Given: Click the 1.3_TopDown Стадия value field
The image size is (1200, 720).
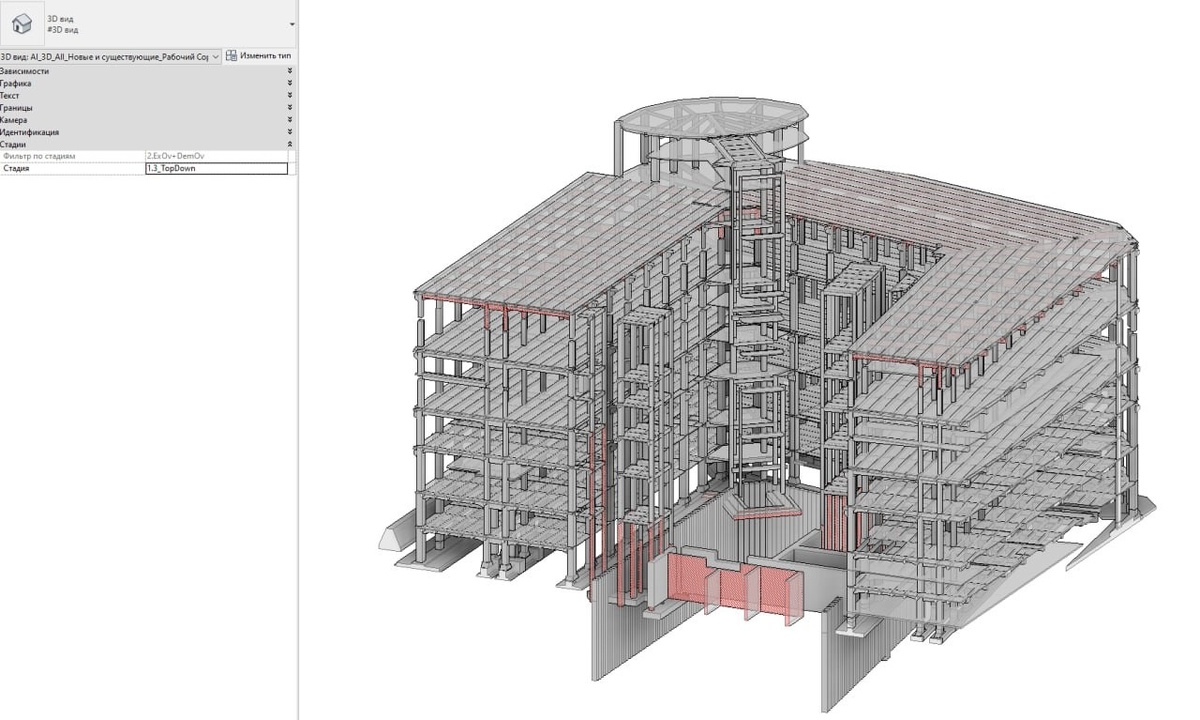Looking at the screenshot, I should 217,169.
